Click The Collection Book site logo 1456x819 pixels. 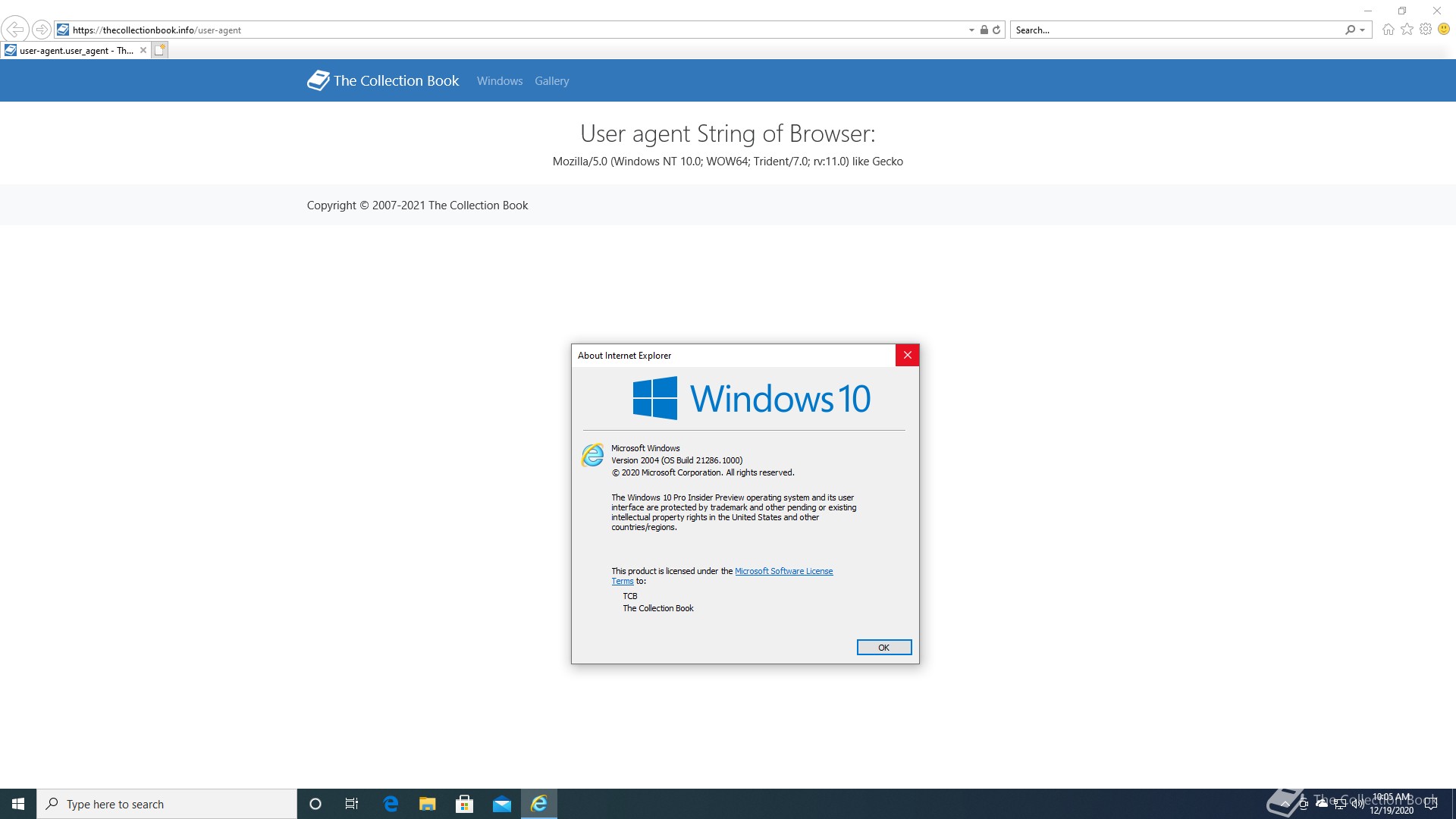coord(383,80)
